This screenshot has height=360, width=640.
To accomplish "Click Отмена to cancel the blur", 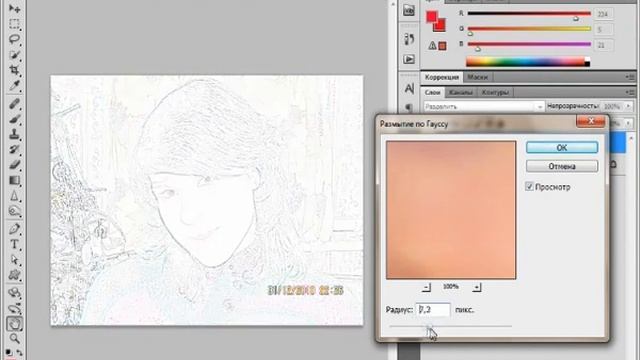I will 562,166.
